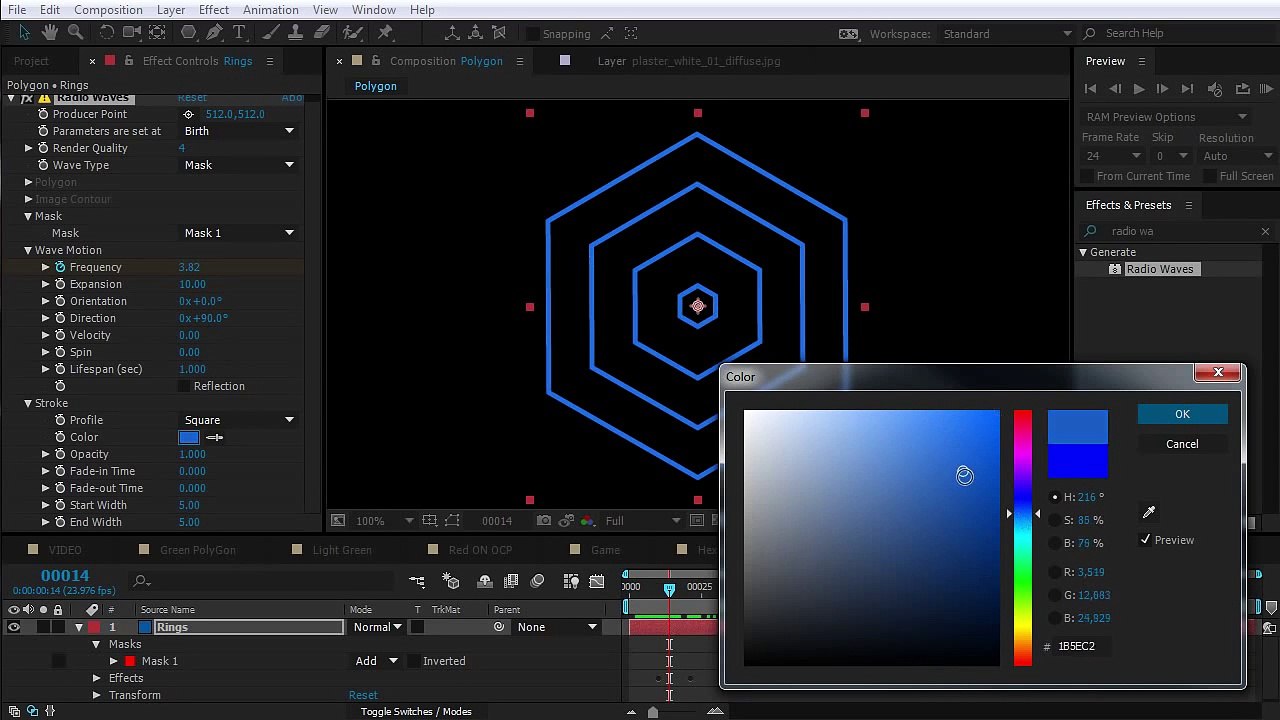This screenshot has width=1280, height=720.
Task: Open the Wave Type dropdown
Action: pos(239,165)
